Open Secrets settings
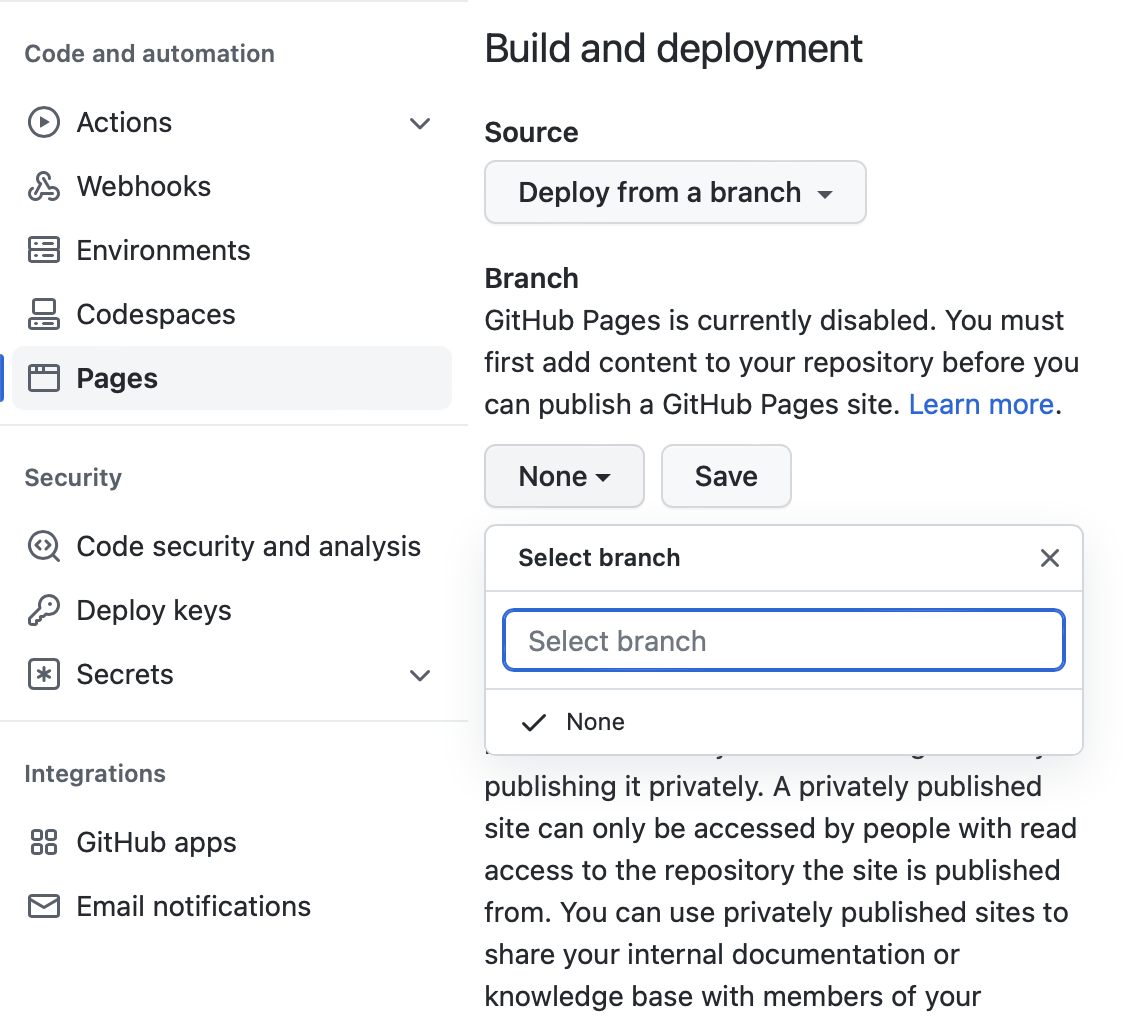This screenshot has height=1020, width=1134. coord(231,674)
